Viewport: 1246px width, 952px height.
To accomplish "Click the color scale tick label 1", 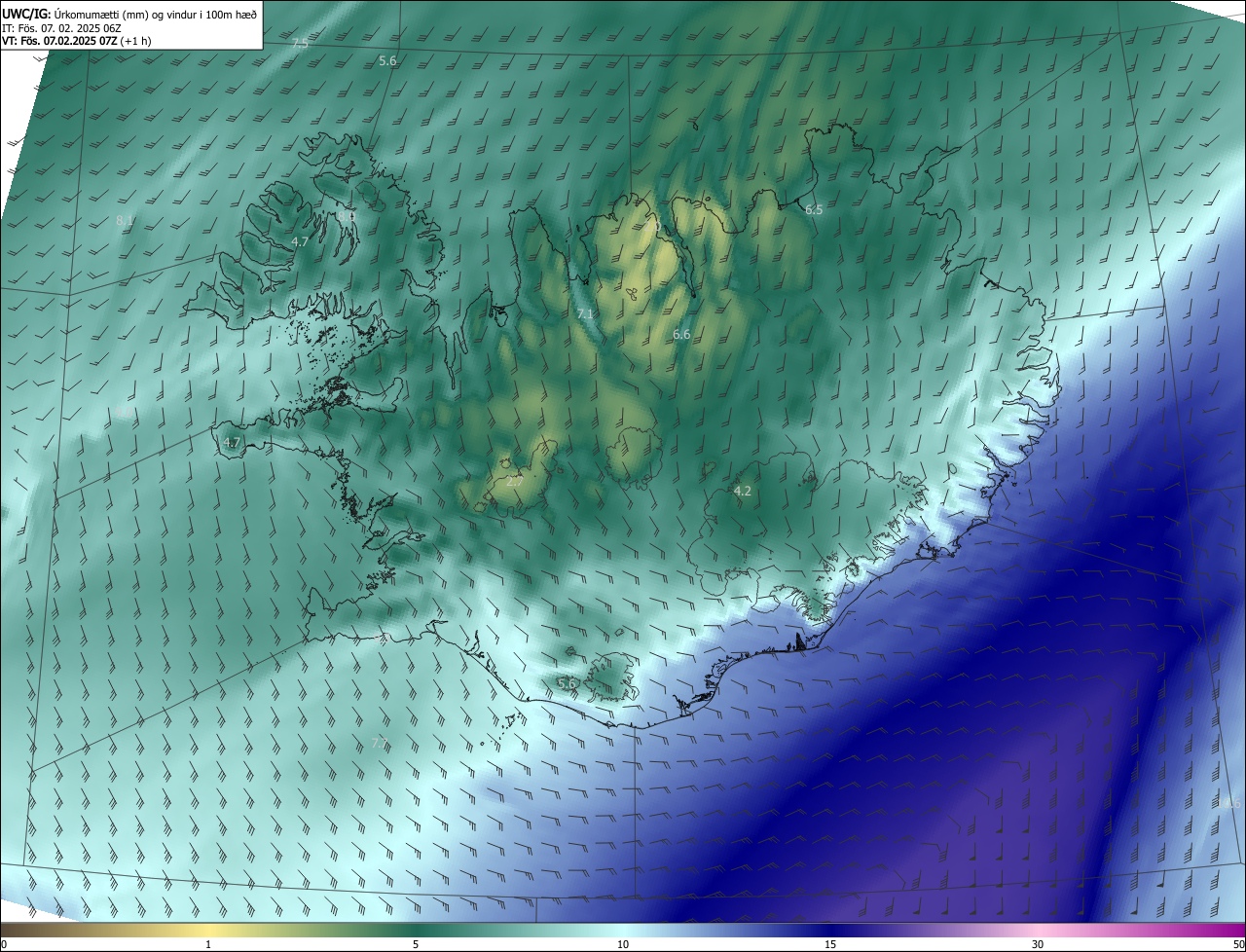I will click(x=208, y=944).
